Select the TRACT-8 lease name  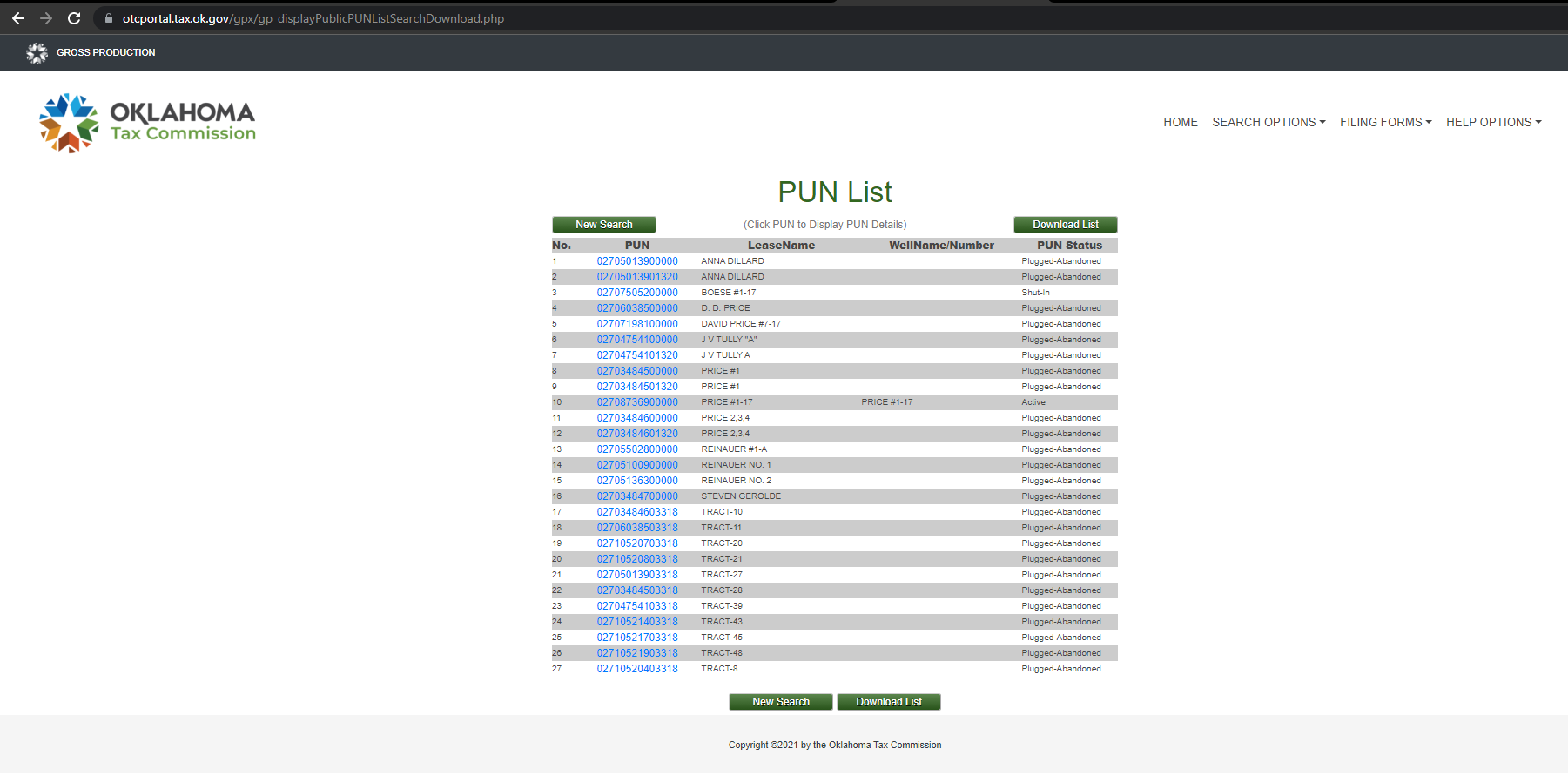(x=719, y=669)
